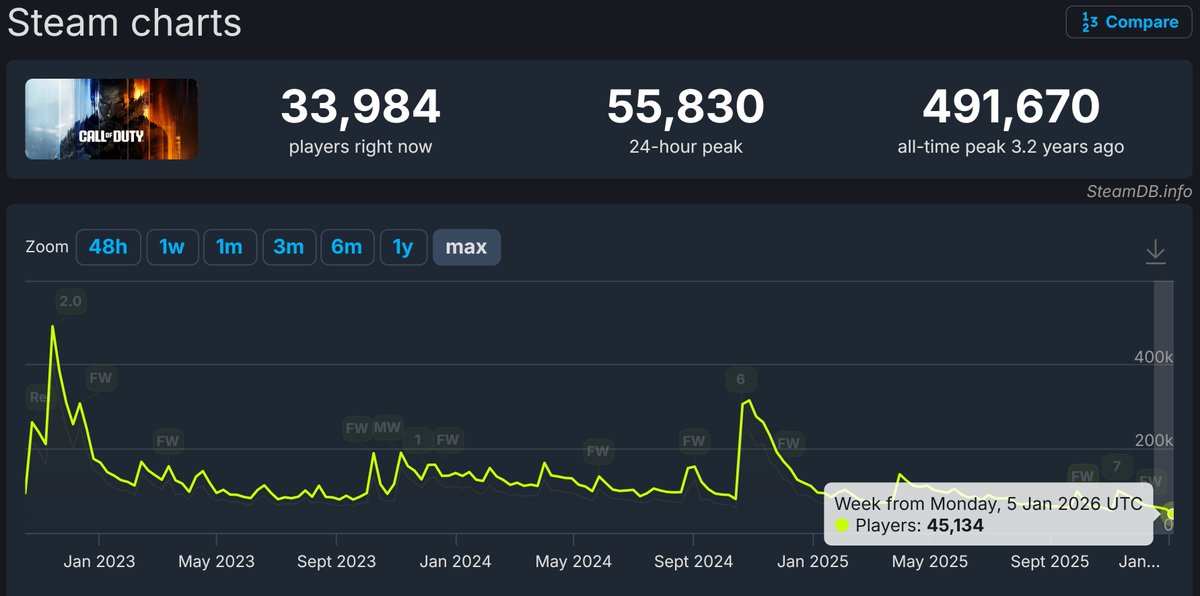
Task: Click the flag labeled 7
Action: point(1117,466)
